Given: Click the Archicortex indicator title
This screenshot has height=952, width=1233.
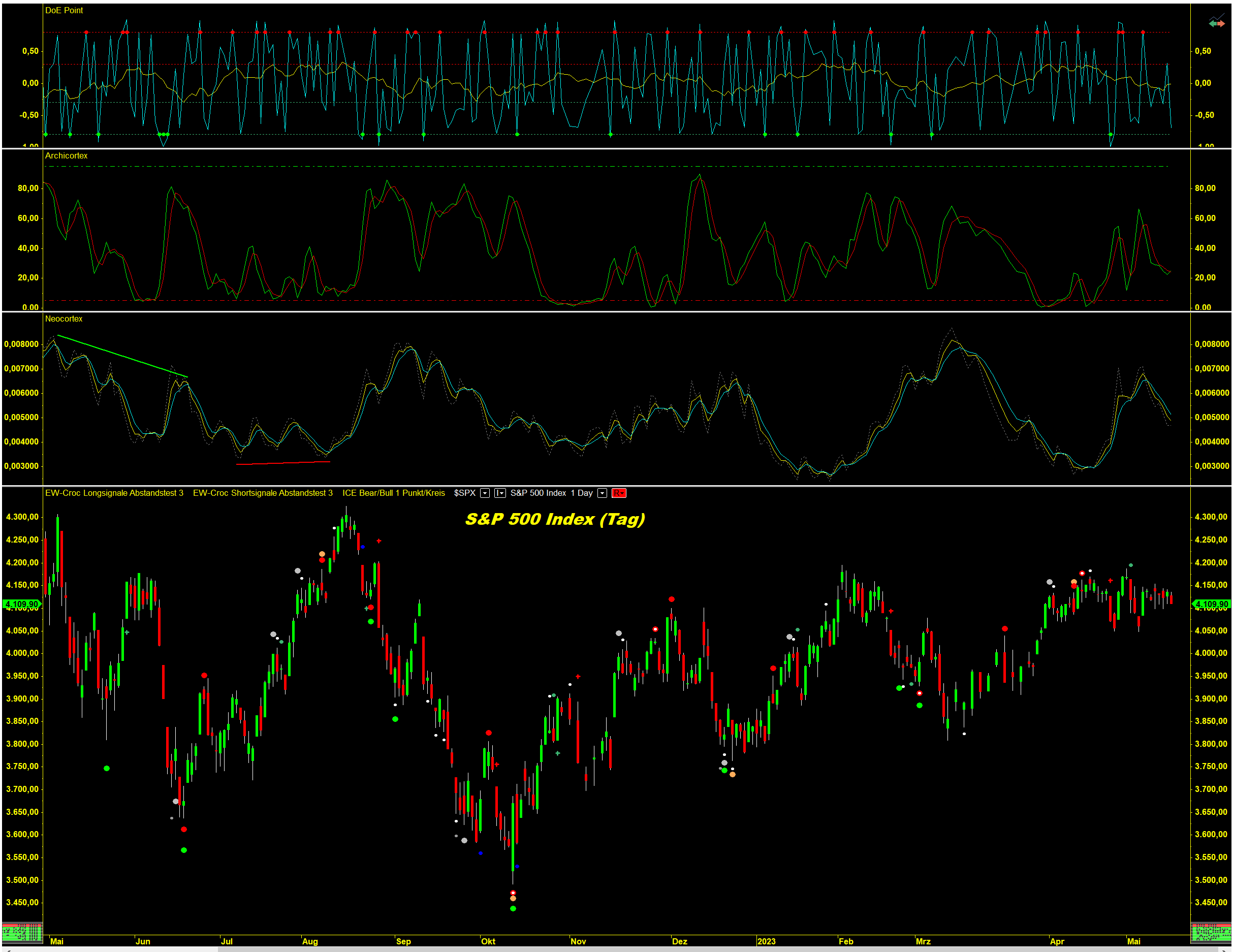Looking at the screenshot, I should coord(66,156).
